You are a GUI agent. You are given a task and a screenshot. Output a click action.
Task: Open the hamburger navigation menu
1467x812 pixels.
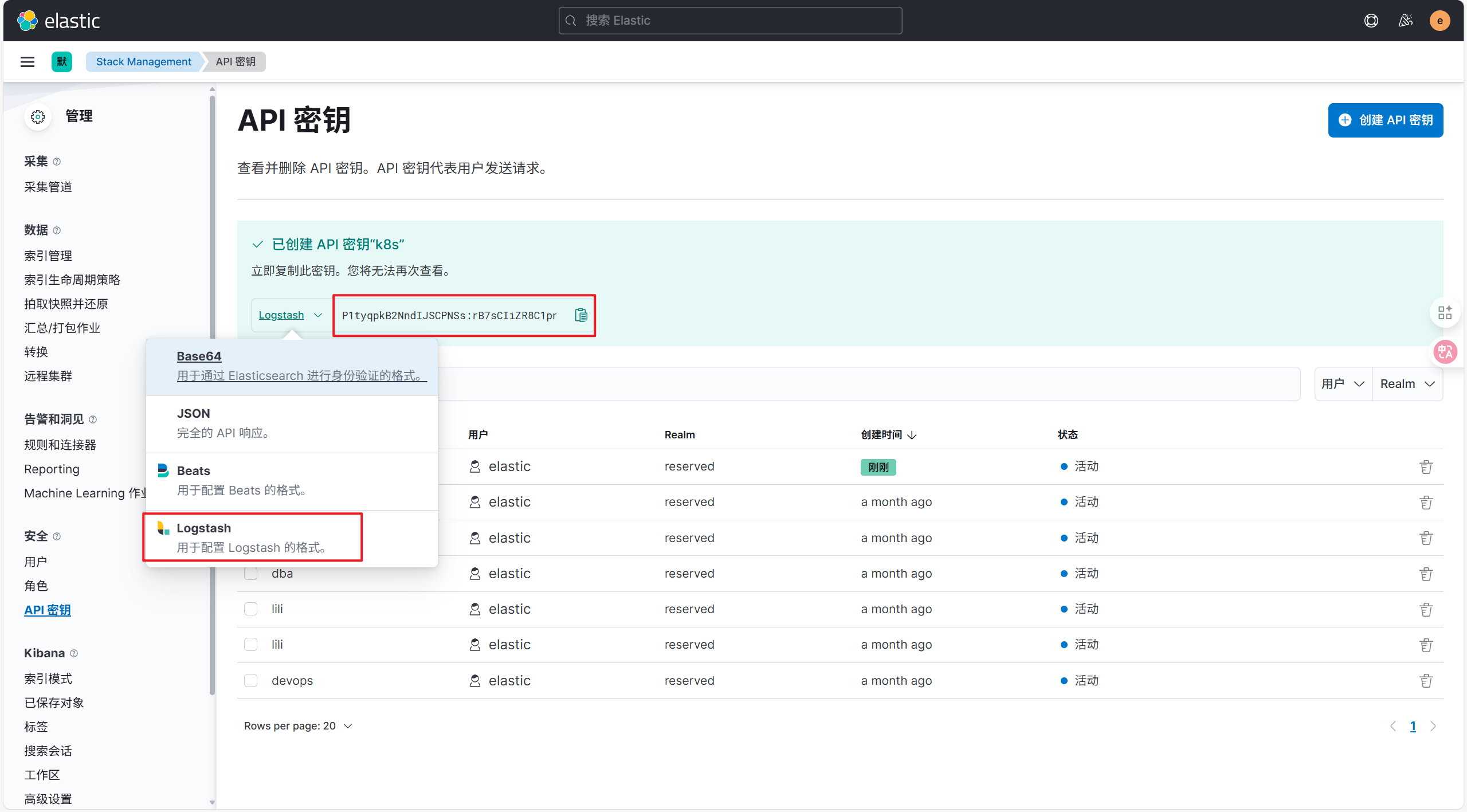click(28, 62)
